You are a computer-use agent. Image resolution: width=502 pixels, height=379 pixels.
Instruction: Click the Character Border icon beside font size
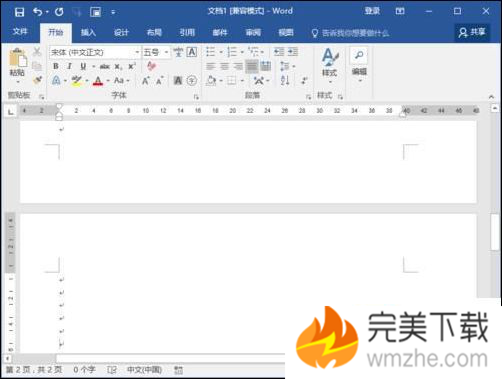(x=192, y=52)
